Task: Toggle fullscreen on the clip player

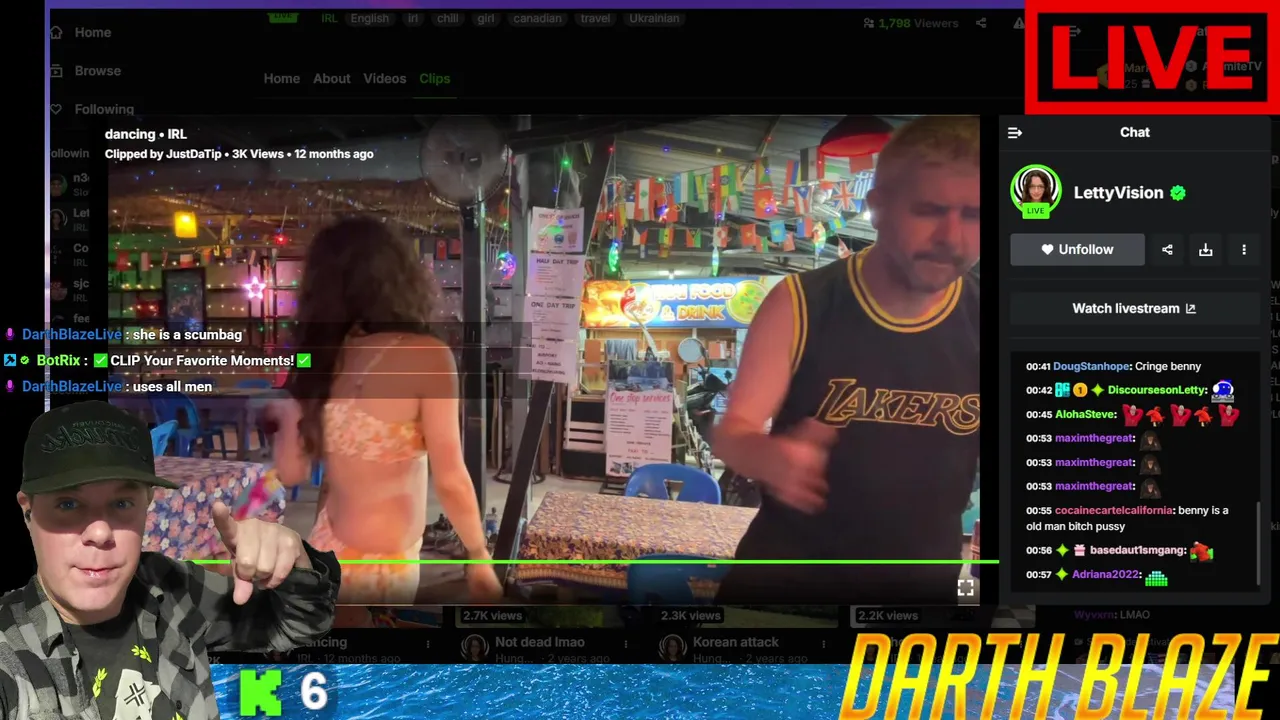Action: tap(965, 588)
